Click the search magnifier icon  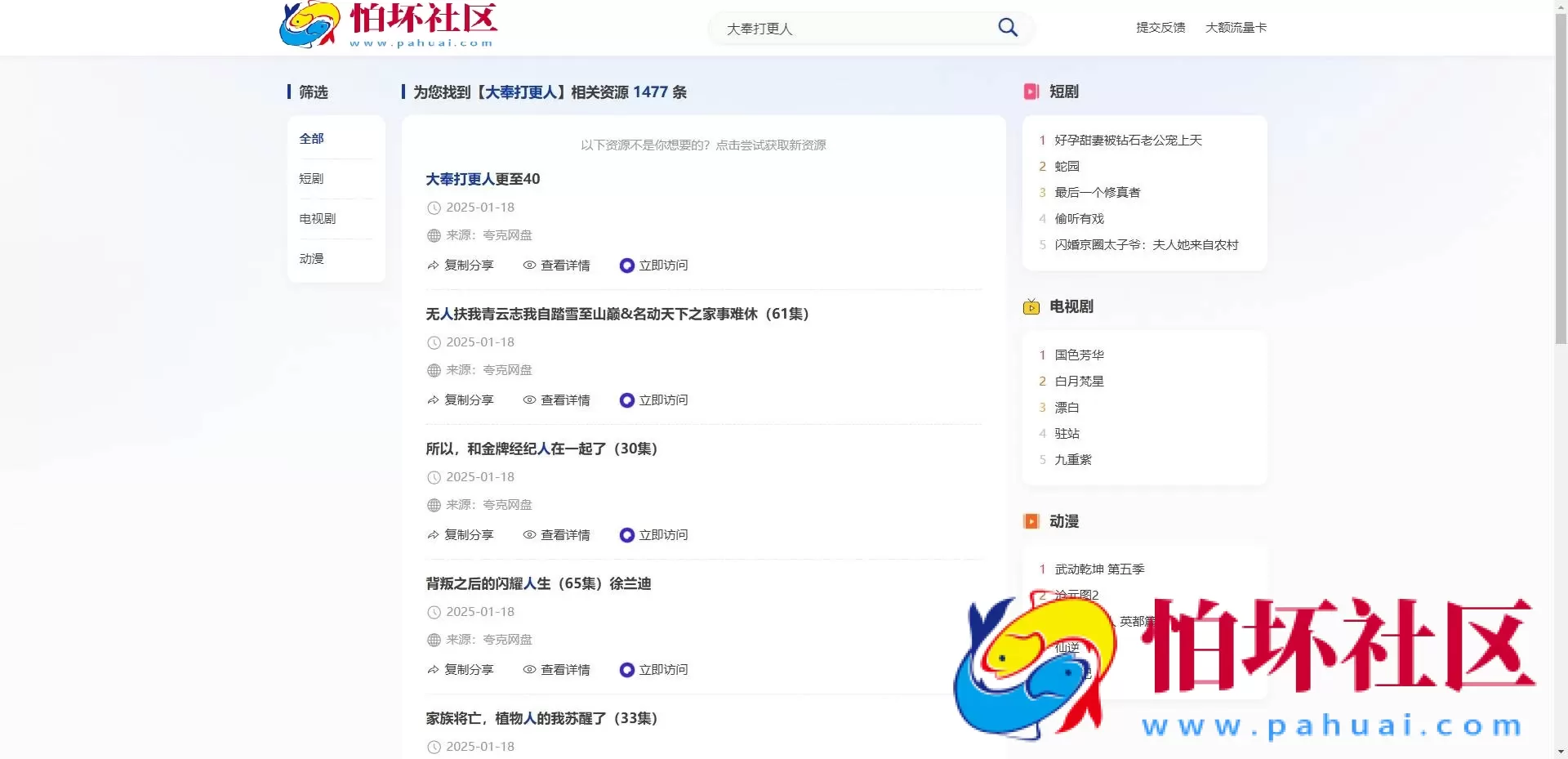[x=1007, y=27]
